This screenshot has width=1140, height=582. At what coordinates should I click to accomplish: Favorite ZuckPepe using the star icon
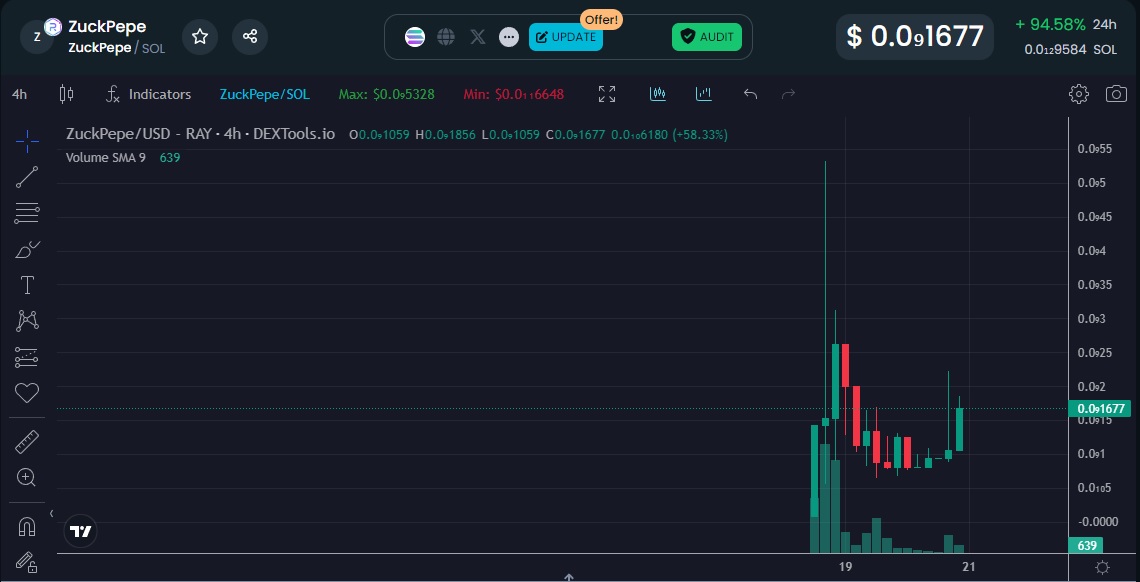click(x=200, y=36)
